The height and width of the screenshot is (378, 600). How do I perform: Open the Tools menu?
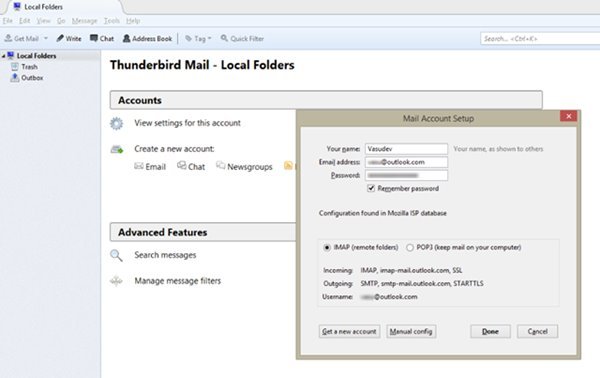pos(112,21)
